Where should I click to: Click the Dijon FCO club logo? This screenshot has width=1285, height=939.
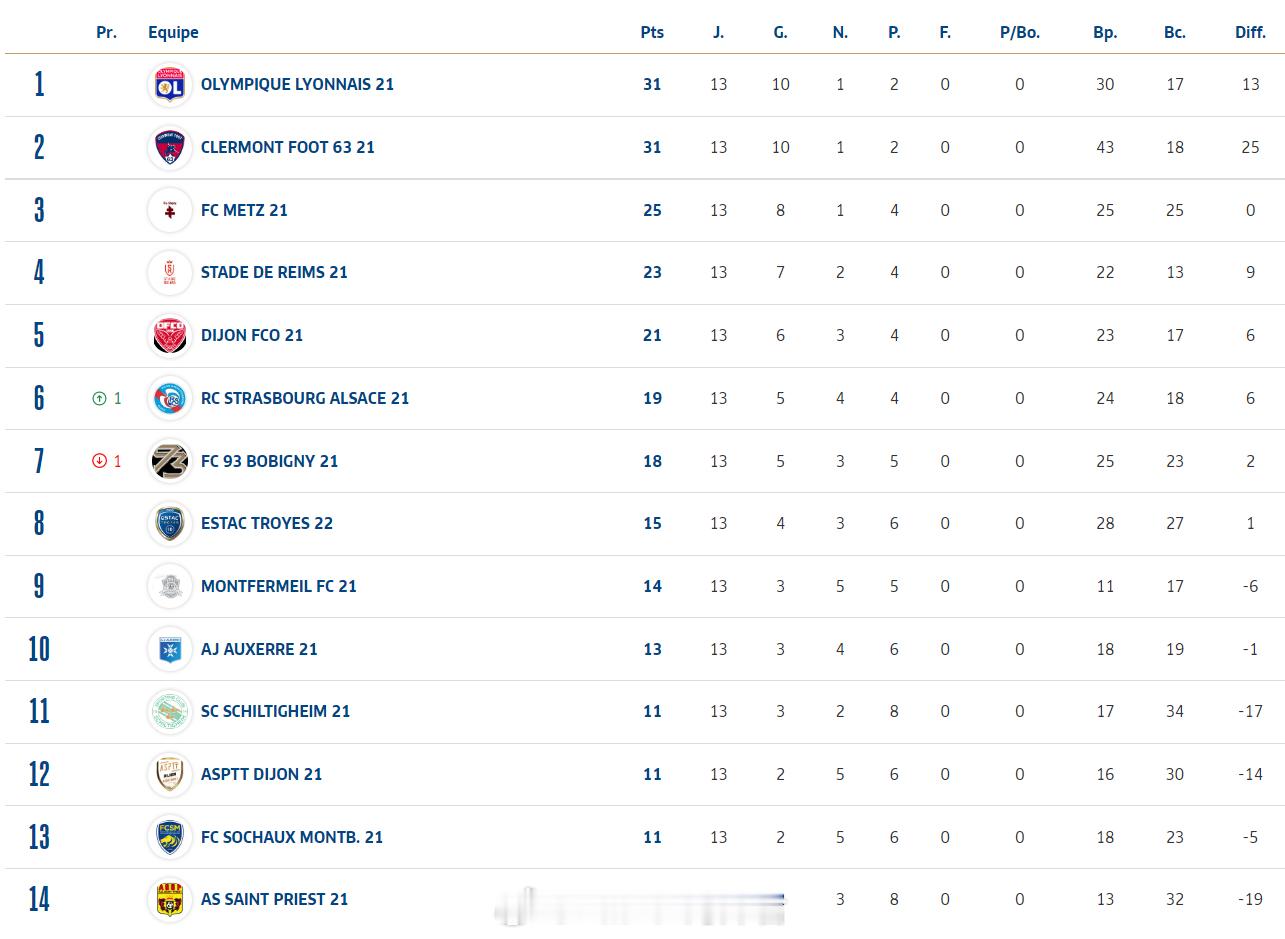(170, 336)
